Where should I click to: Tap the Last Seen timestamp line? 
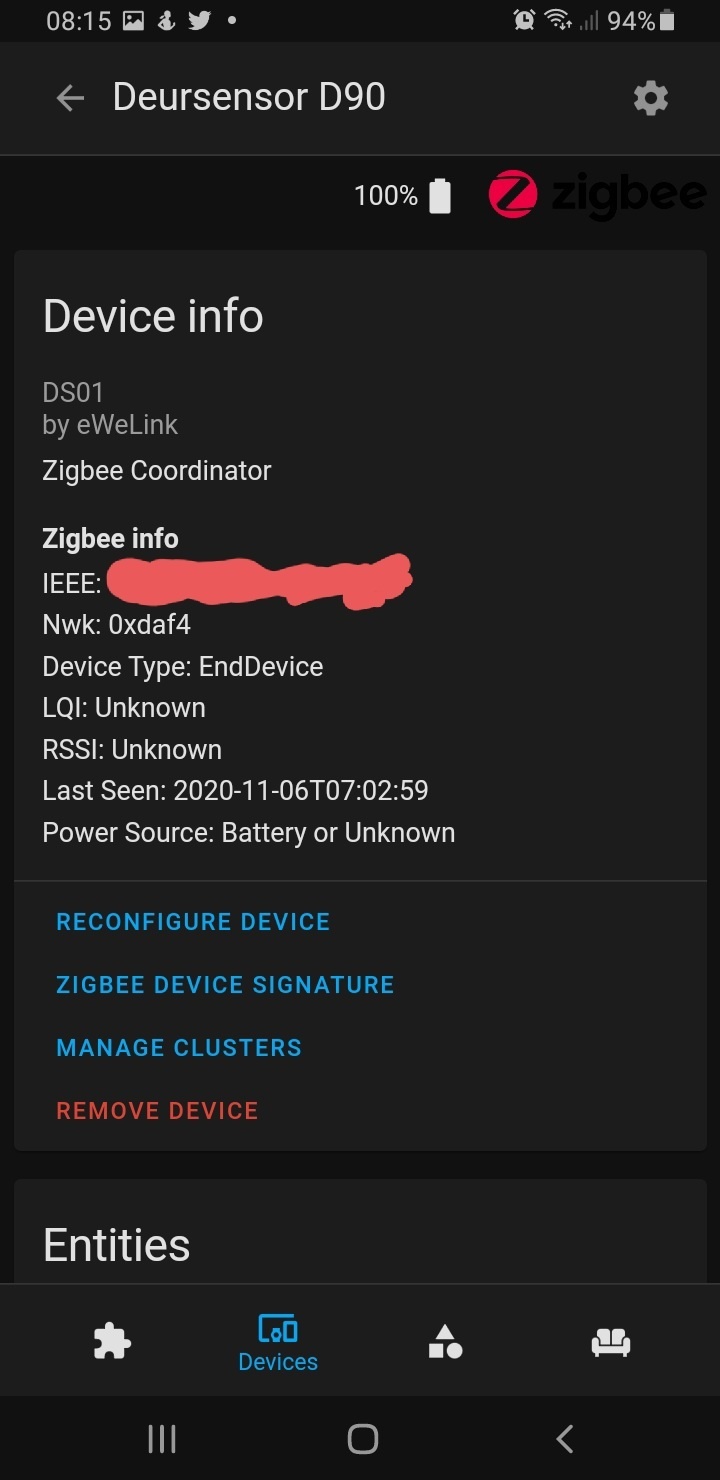[x=235, y=791]
